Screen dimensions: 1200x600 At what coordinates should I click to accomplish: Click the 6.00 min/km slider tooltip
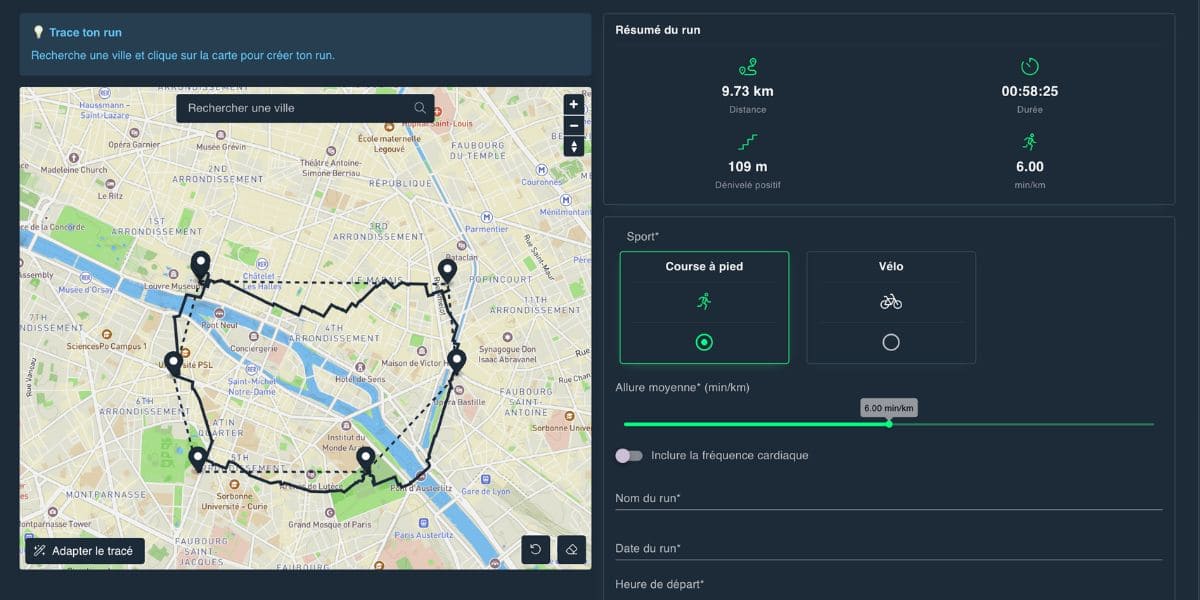tap(889, 408)
